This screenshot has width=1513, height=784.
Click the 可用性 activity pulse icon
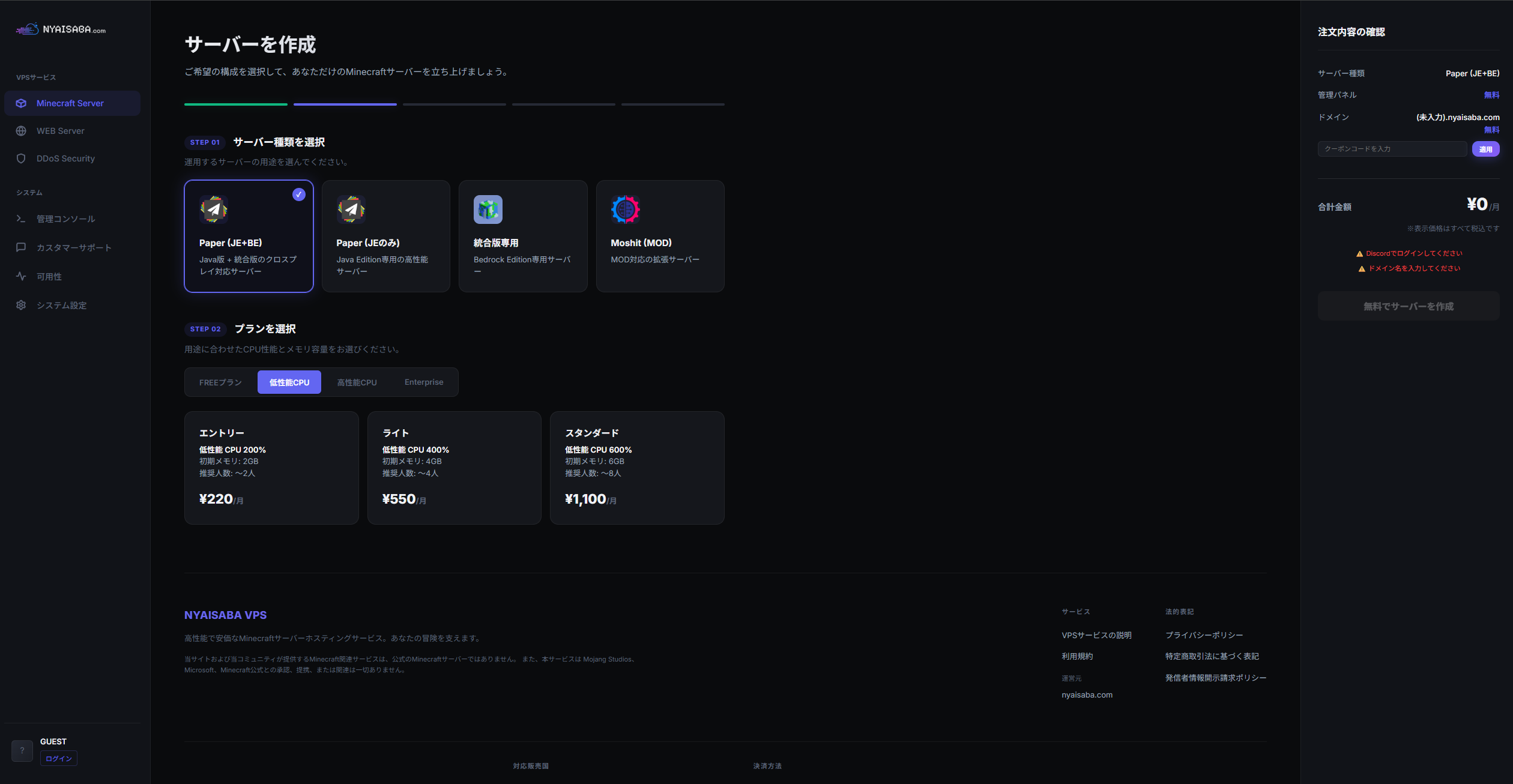point(21,276)
